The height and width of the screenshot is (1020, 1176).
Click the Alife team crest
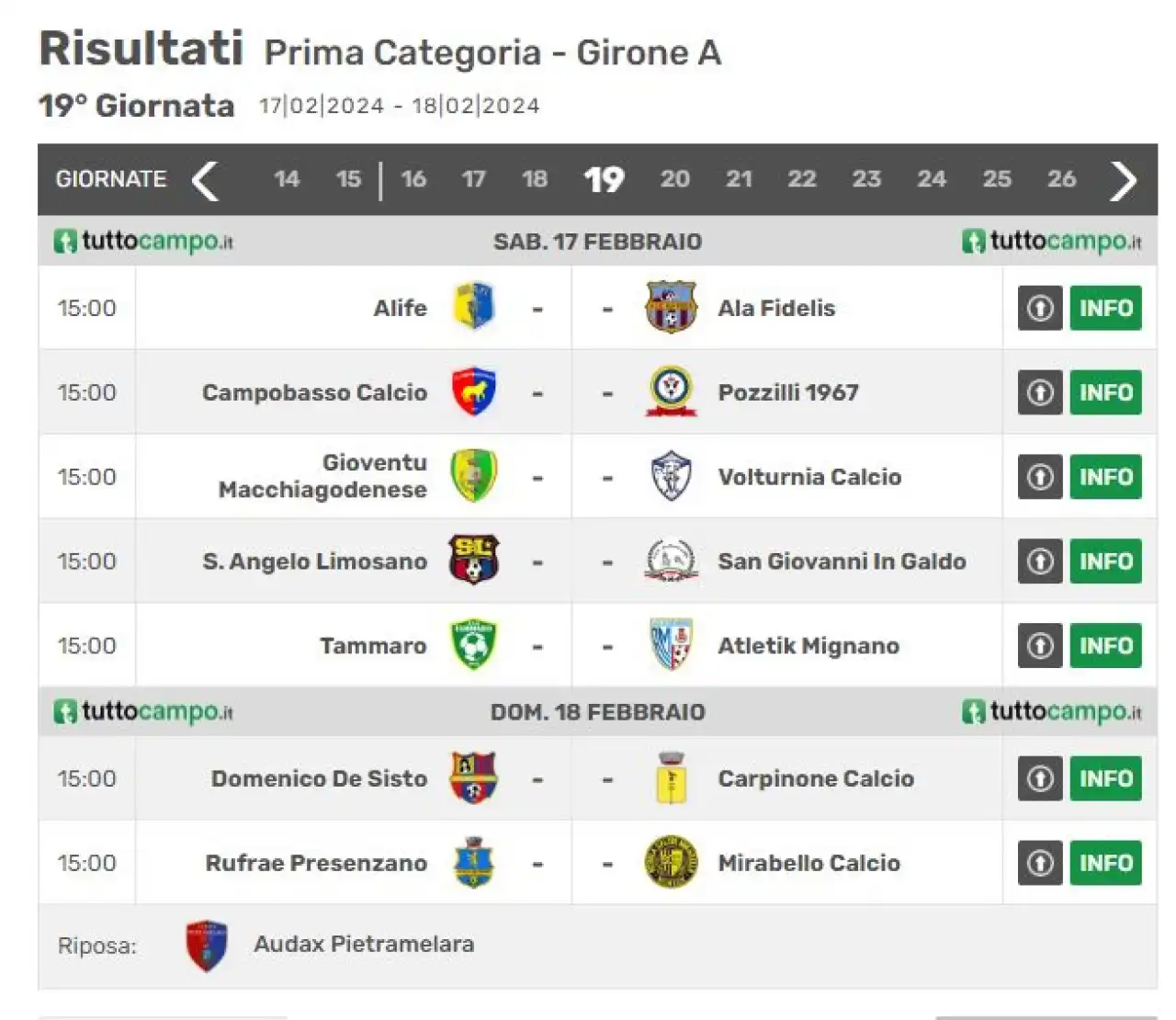tap(474, 307)
